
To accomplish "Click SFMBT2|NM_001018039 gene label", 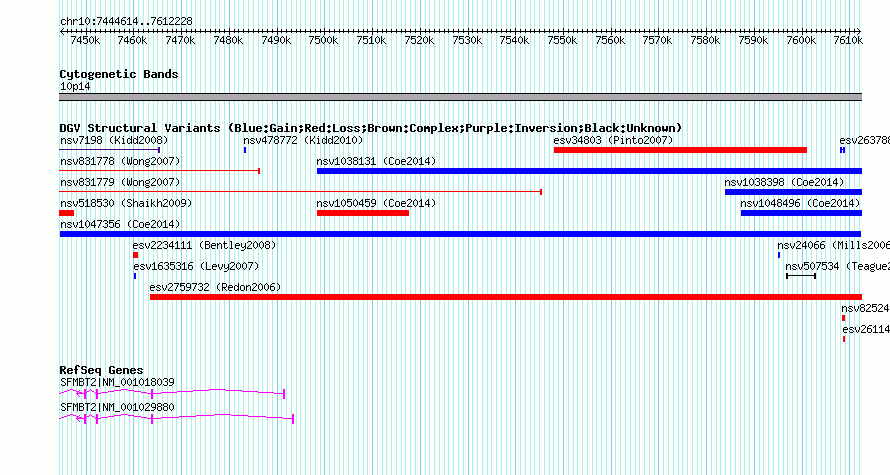I will click(x=117, y=382).
